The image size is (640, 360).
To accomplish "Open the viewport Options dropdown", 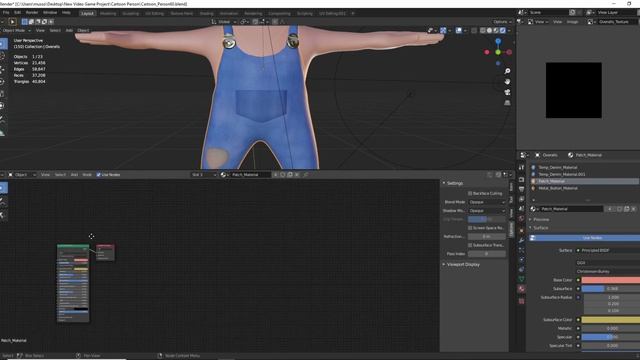I will 502,22.
